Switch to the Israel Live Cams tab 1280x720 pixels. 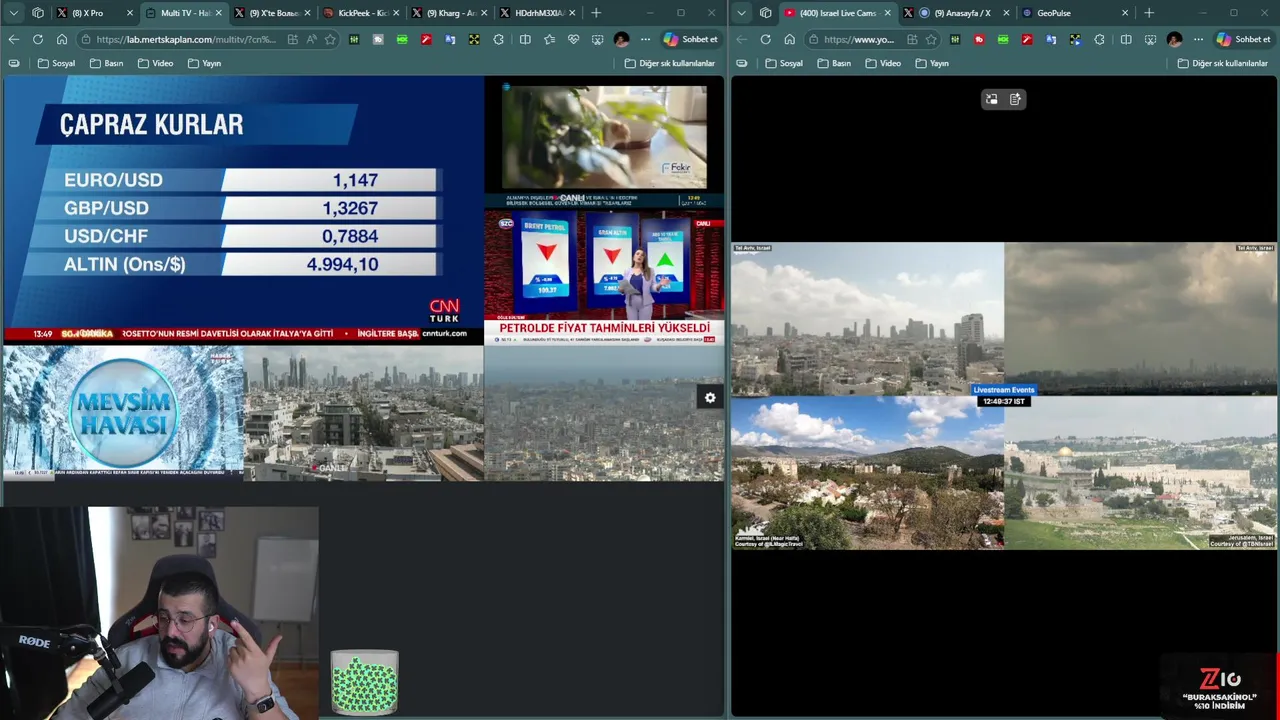coord(838,13)
